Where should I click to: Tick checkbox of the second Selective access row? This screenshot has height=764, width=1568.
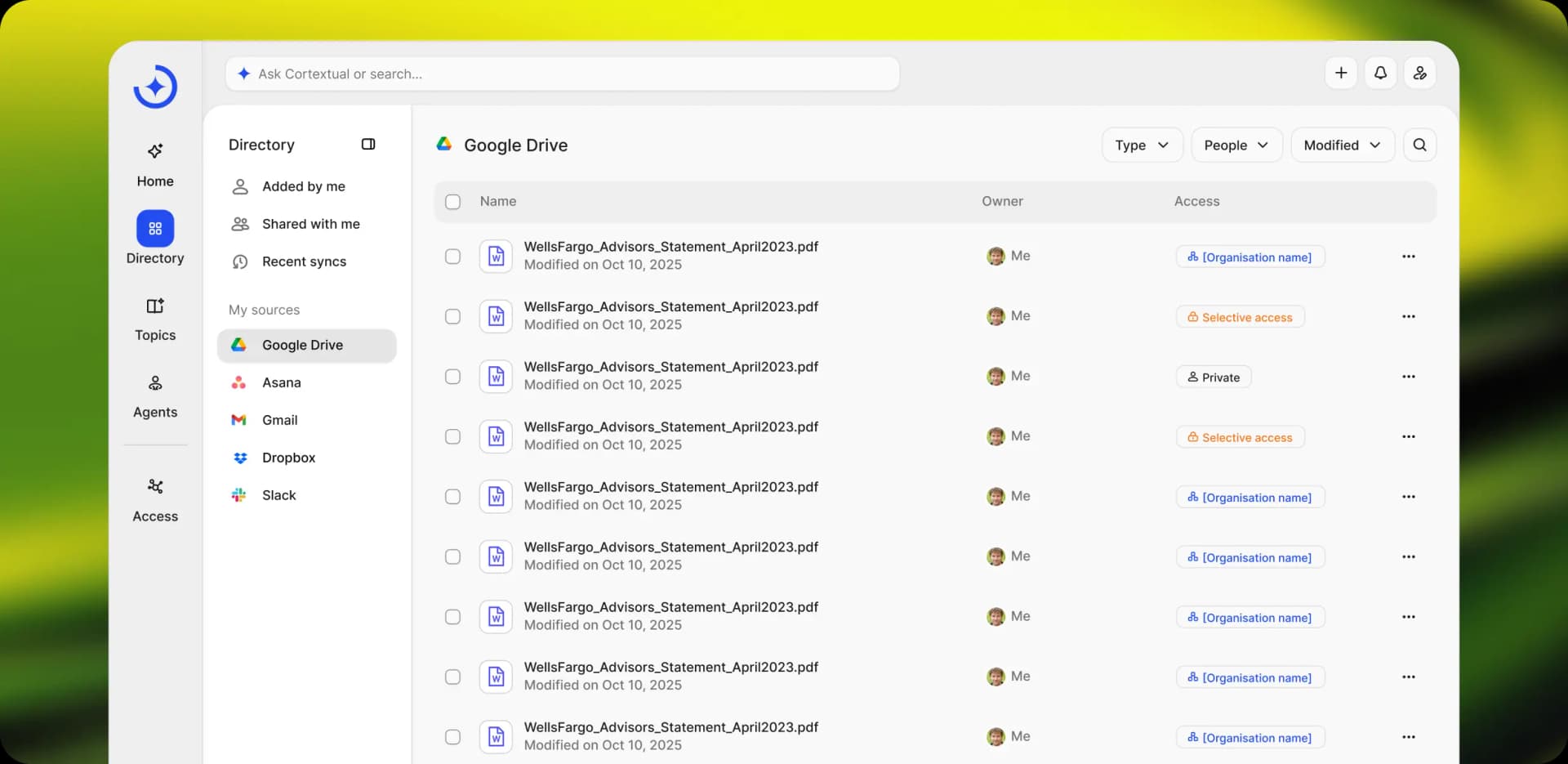[x=452, y=437]
